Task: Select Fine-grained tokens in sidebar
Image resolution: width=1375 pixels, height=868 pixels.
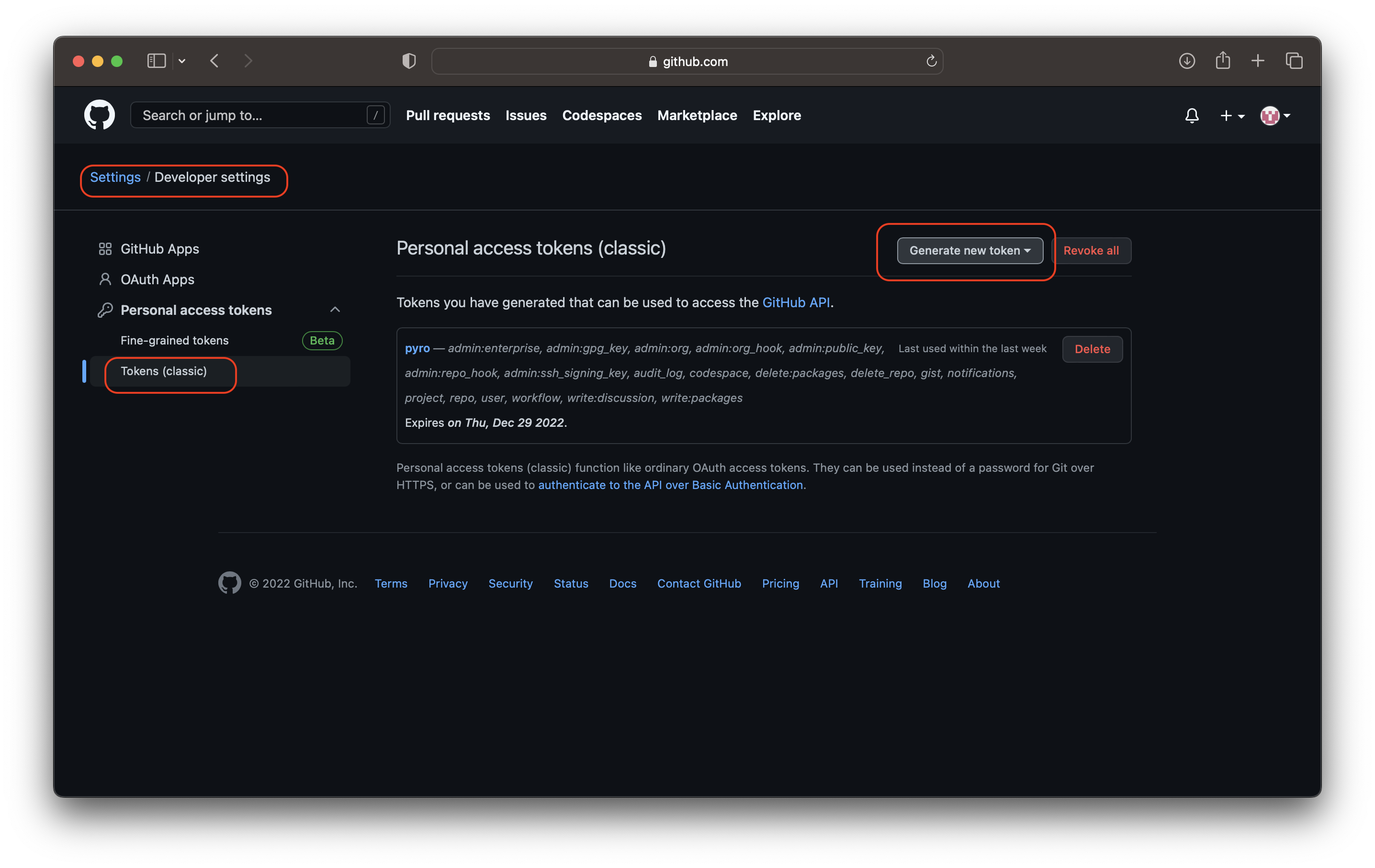Action: [x=174, y=341]
